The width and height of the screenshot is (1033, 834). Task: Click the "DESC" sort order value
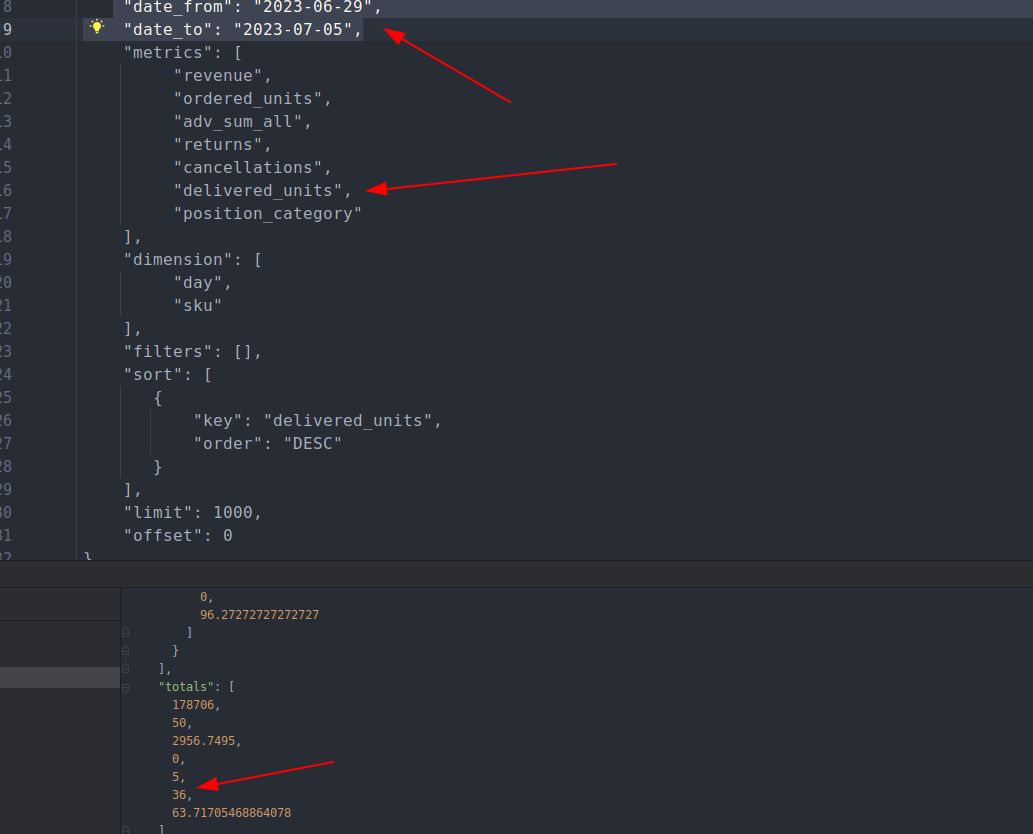click(x=313, y=444)
